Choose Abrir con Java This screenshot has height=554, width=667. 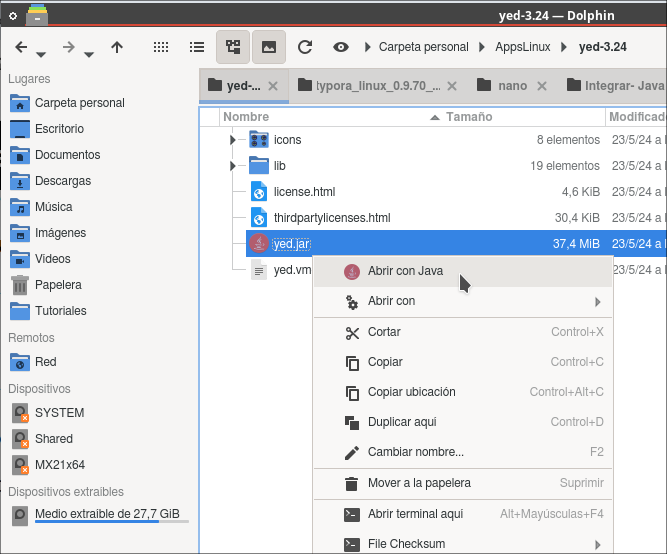click(463, 271)
